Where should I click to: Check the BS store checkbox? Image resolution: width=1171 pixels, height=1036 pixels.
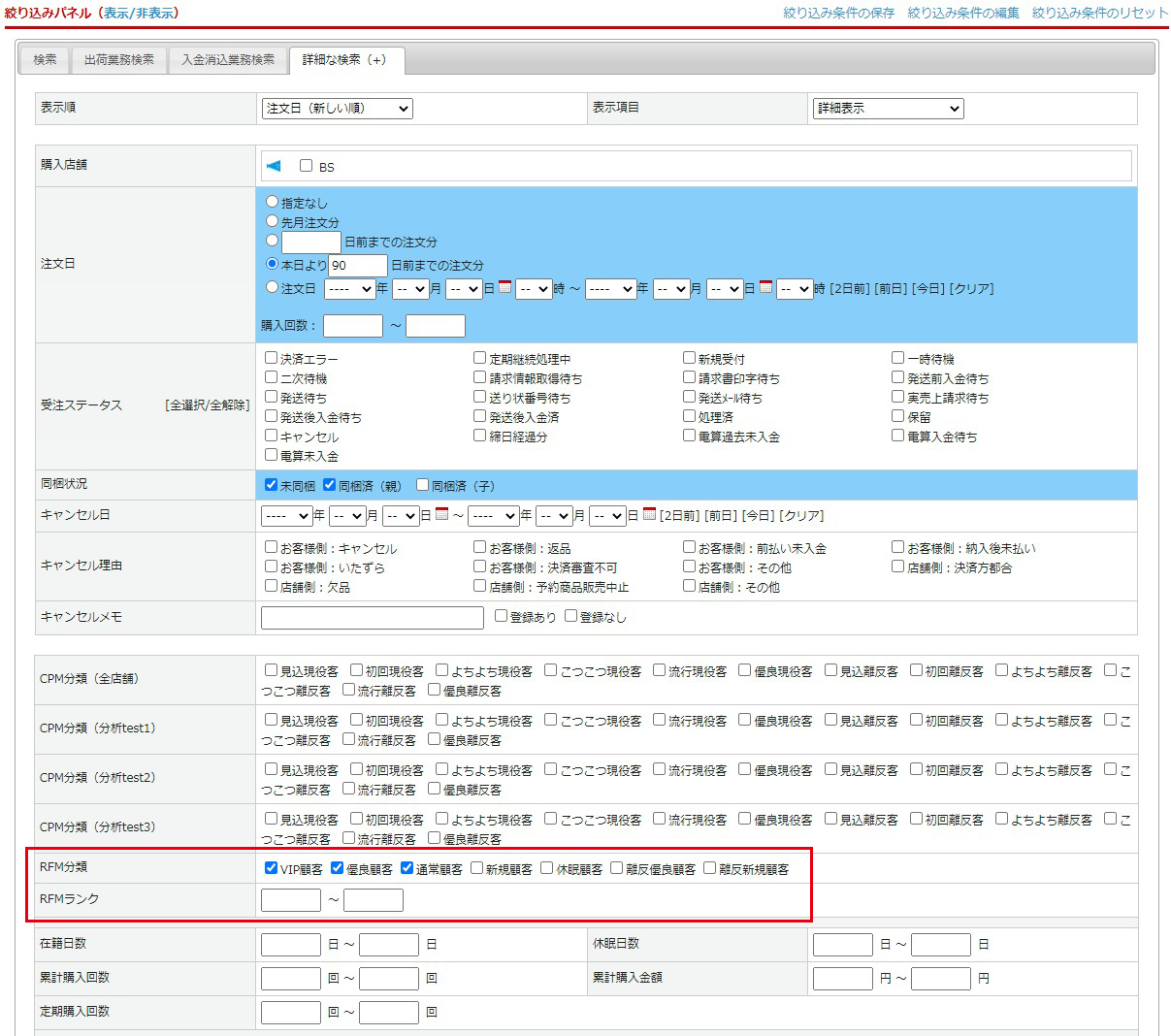(x=307, y=166)
